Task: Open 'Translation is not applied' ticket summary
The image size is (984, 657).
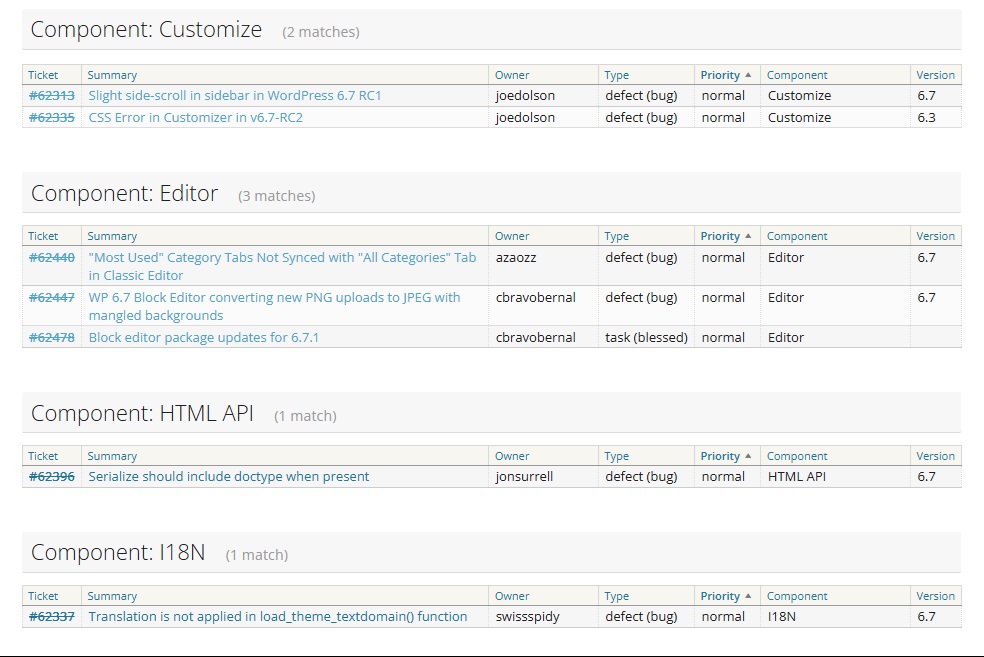Action: coord(277,617)
